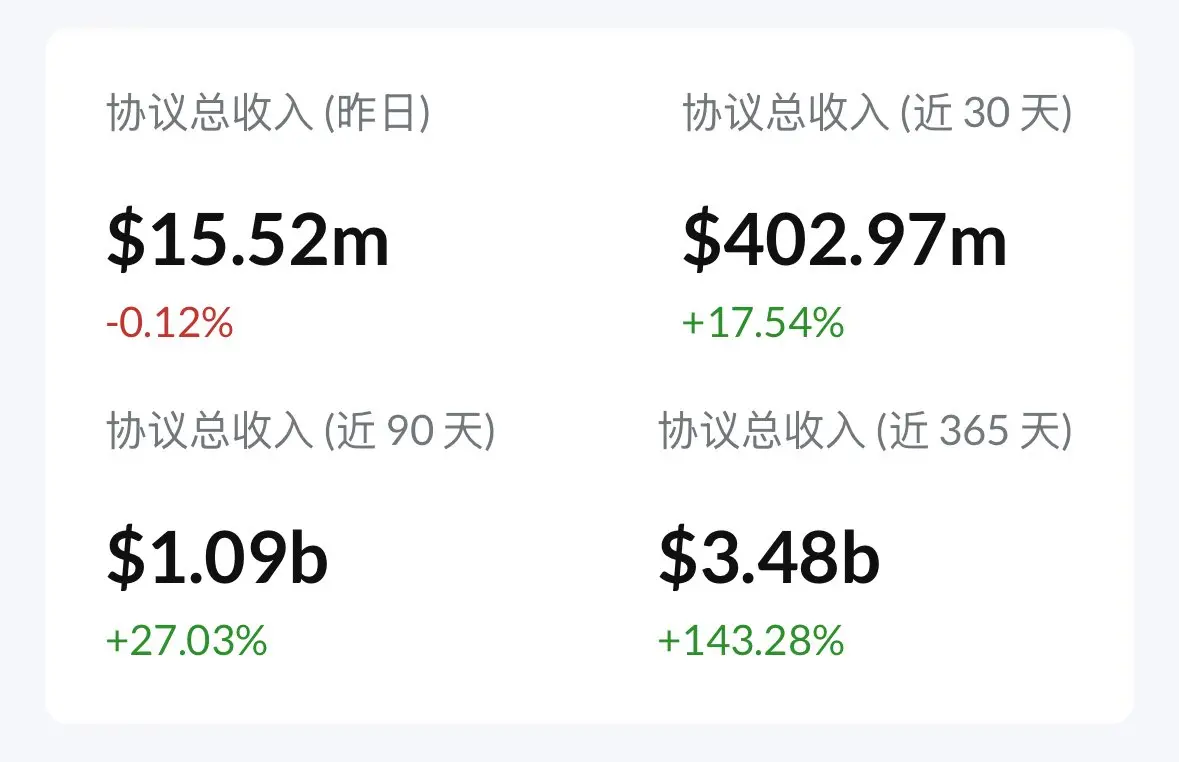1179x762 pixels.
Task: Click the dollar sign in $1.09b
Action: [x=126, y=557]
